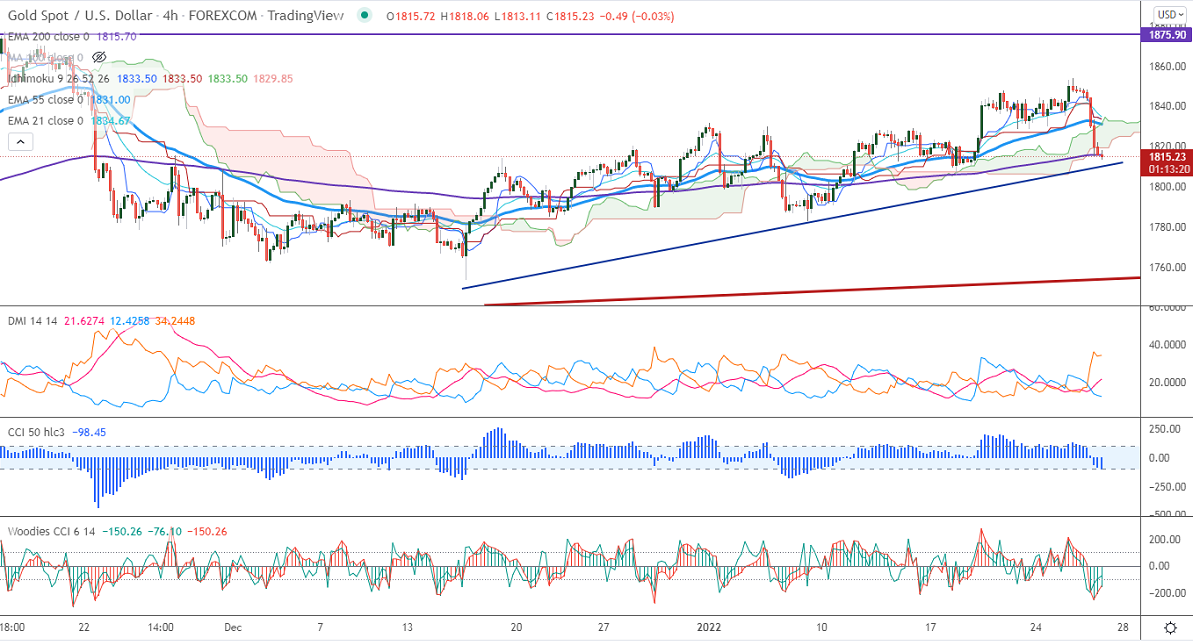The width and height of the screenshot is (1193, 643).
Task: Click the 1815.23 current price label
Action: pyautogui.click(x=1166, y=158)
